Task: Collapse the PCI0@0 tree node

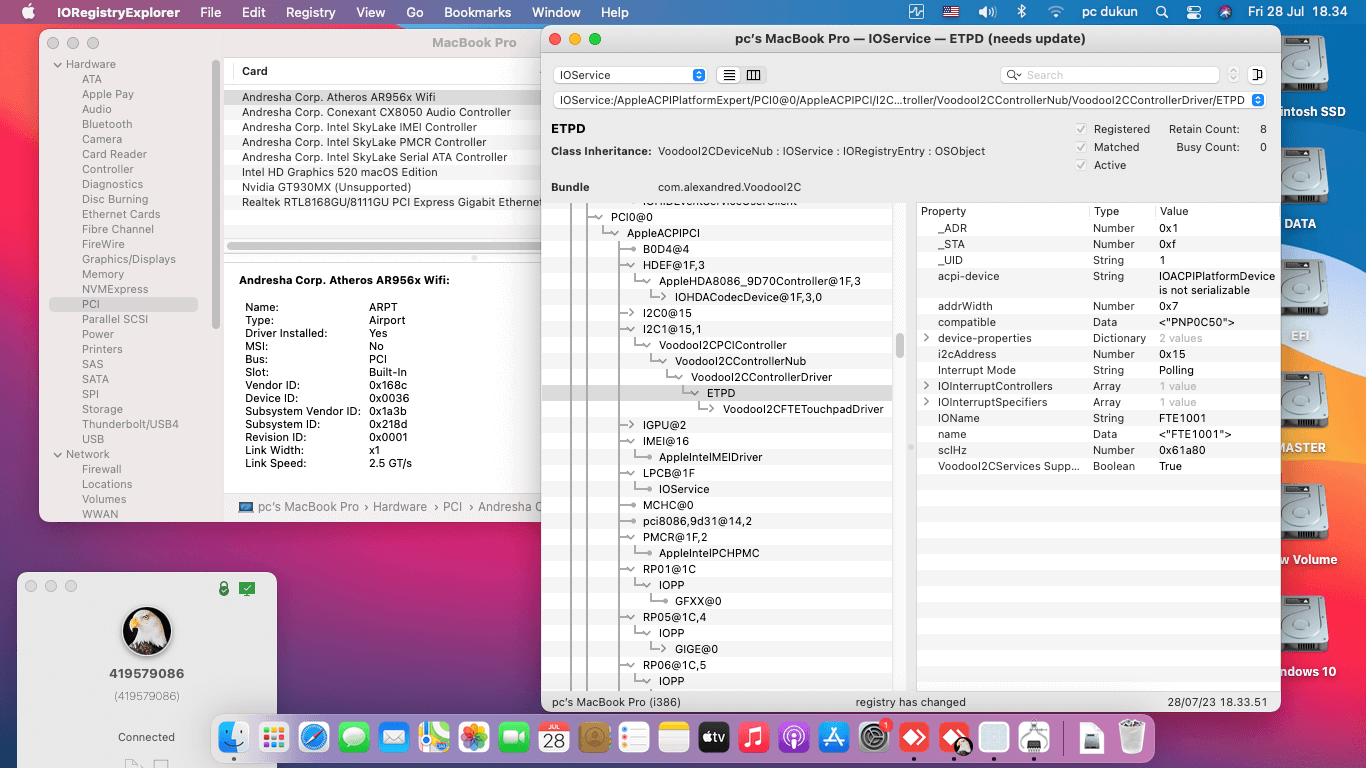Action: click(x=601, y=217)
